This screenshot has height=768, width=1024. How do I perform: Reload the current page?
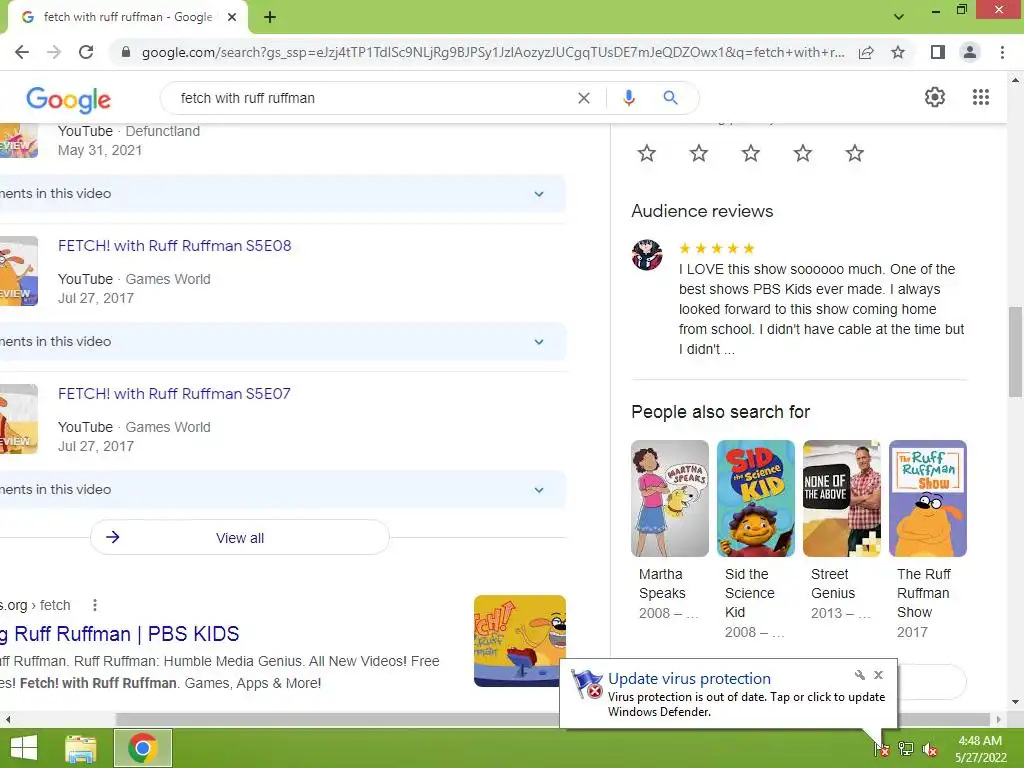86,52
